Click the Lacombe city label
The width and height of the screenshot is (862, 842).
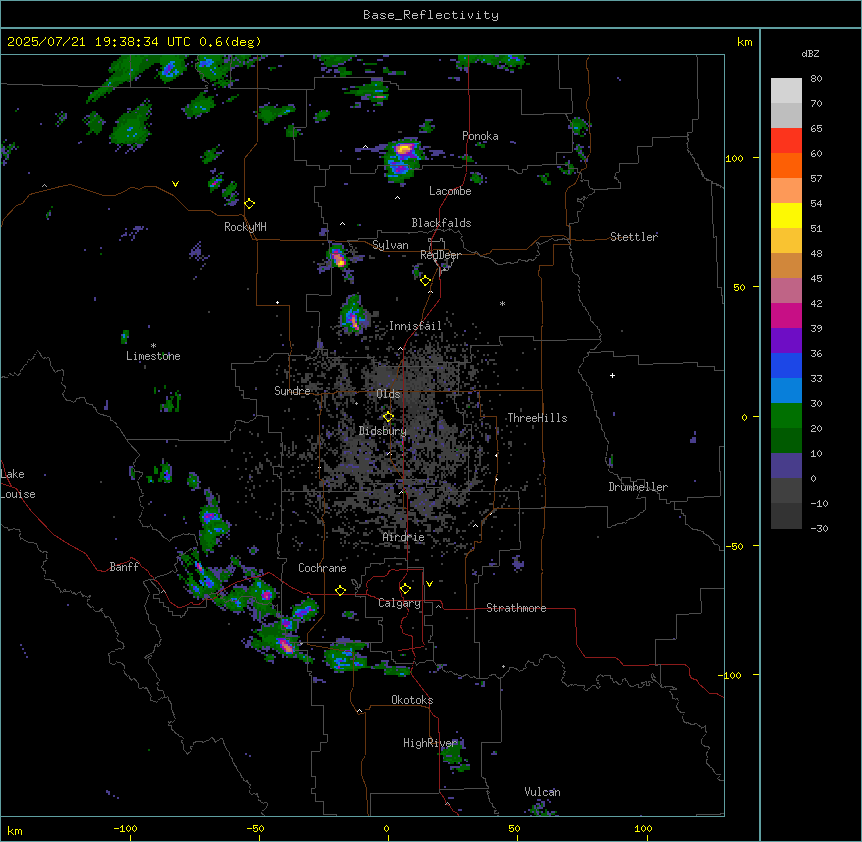[x=450, y=191]
